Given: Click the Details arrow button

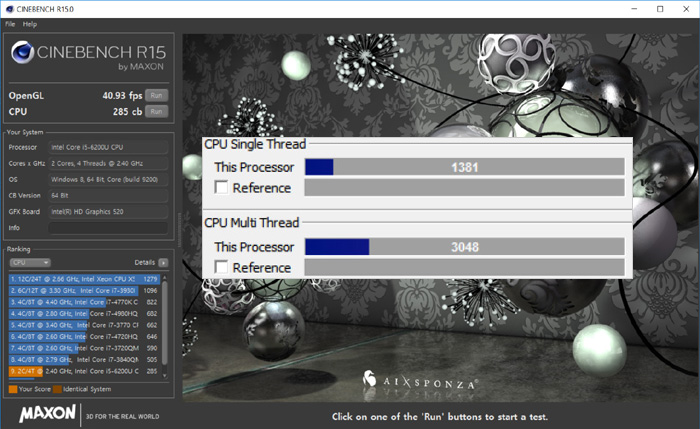Looking at the screenshot, I should click(163, 262).
